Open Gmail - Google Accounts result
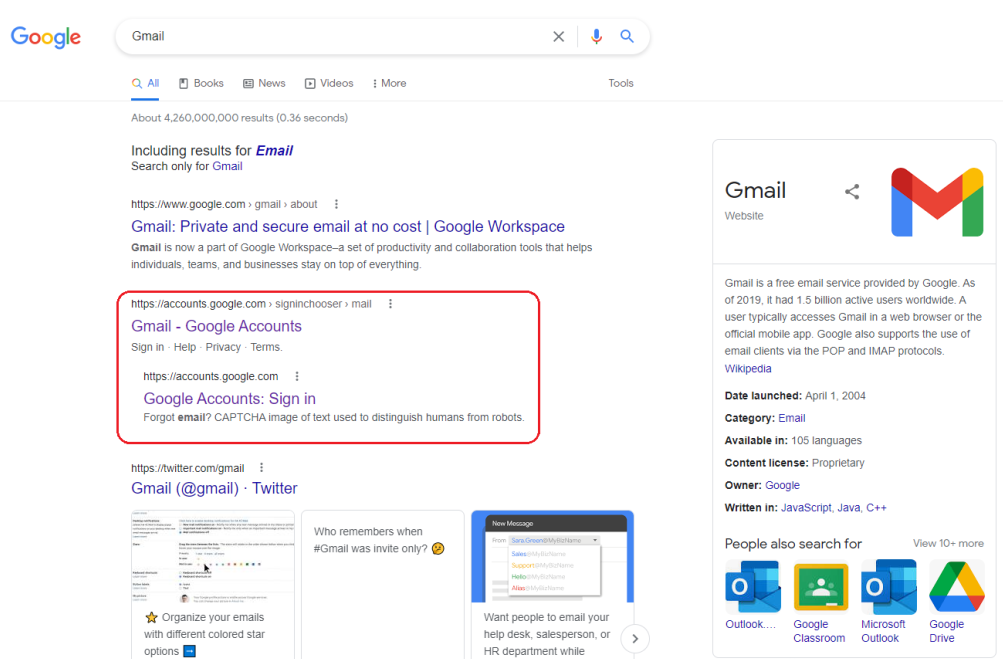1003x659 pixels. (x=216, y=326)
